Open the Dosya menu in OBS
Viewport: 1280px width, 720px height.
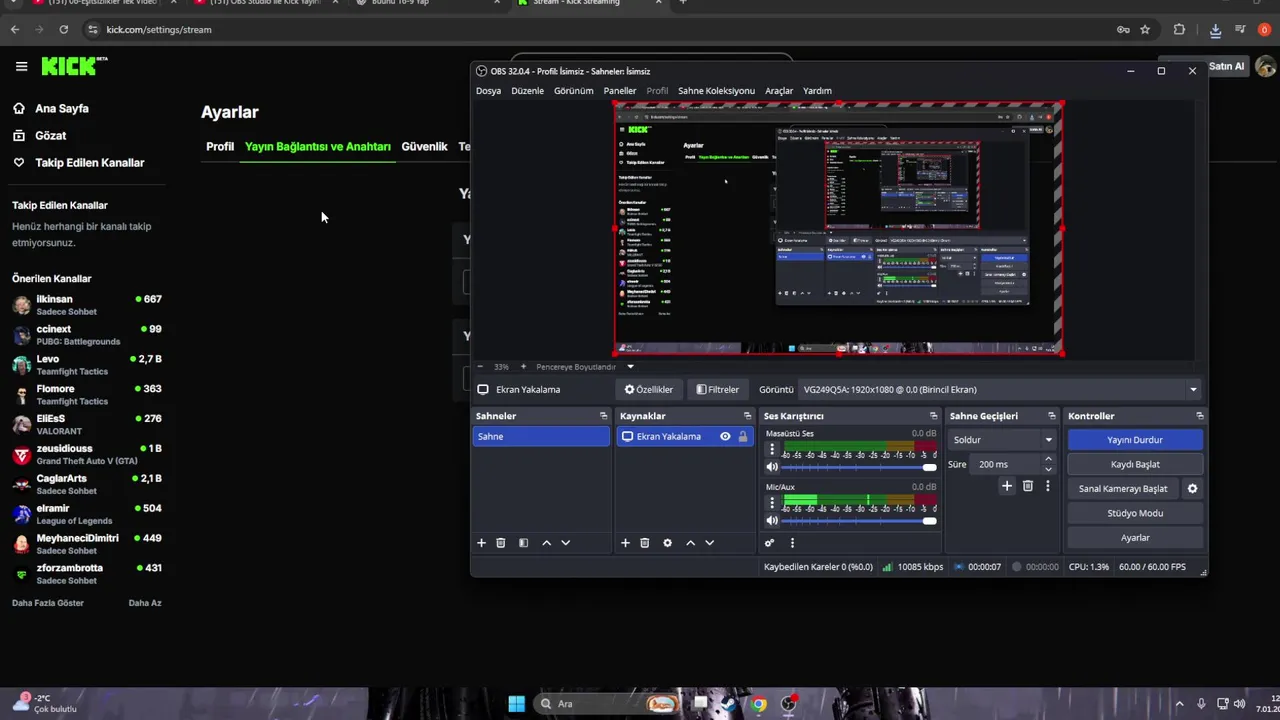coord(488,91)
